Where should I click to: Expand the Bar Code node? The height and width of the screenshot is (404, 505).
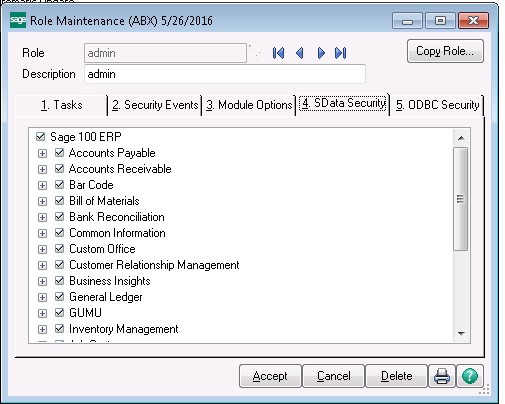coord(42,185)
